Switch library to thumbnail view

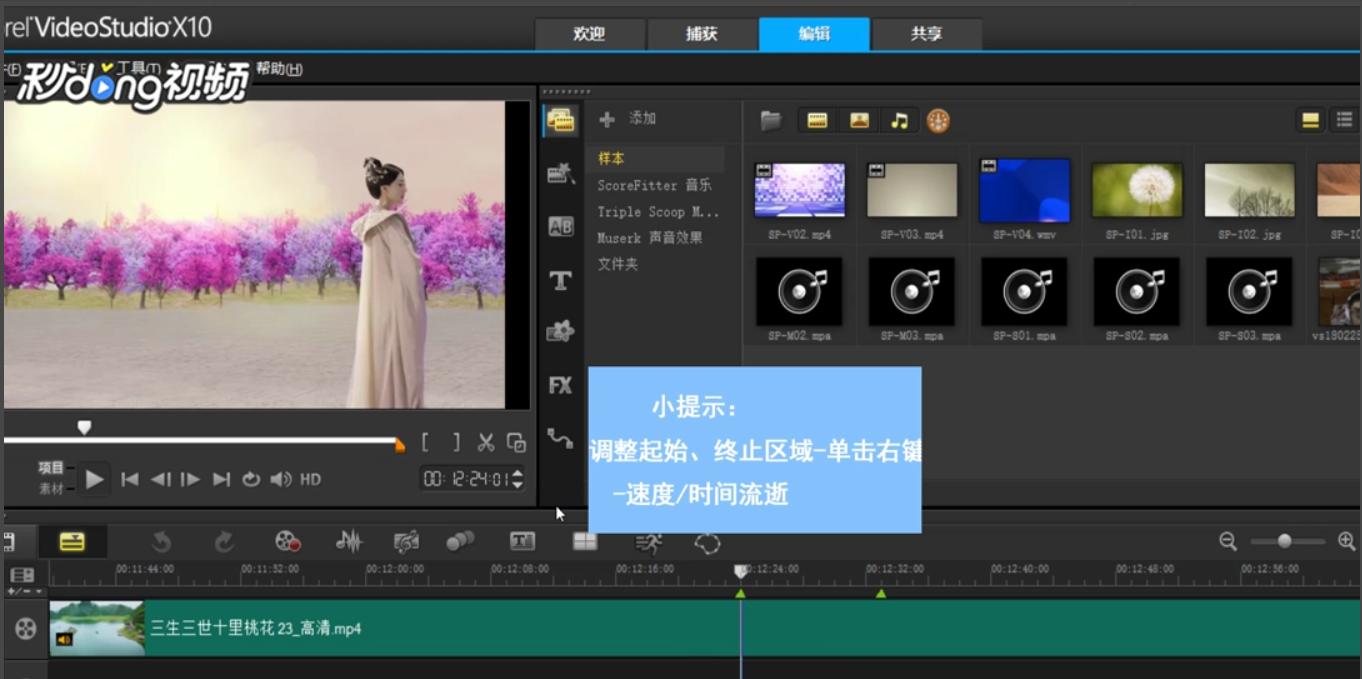[x=1310, y=121]
